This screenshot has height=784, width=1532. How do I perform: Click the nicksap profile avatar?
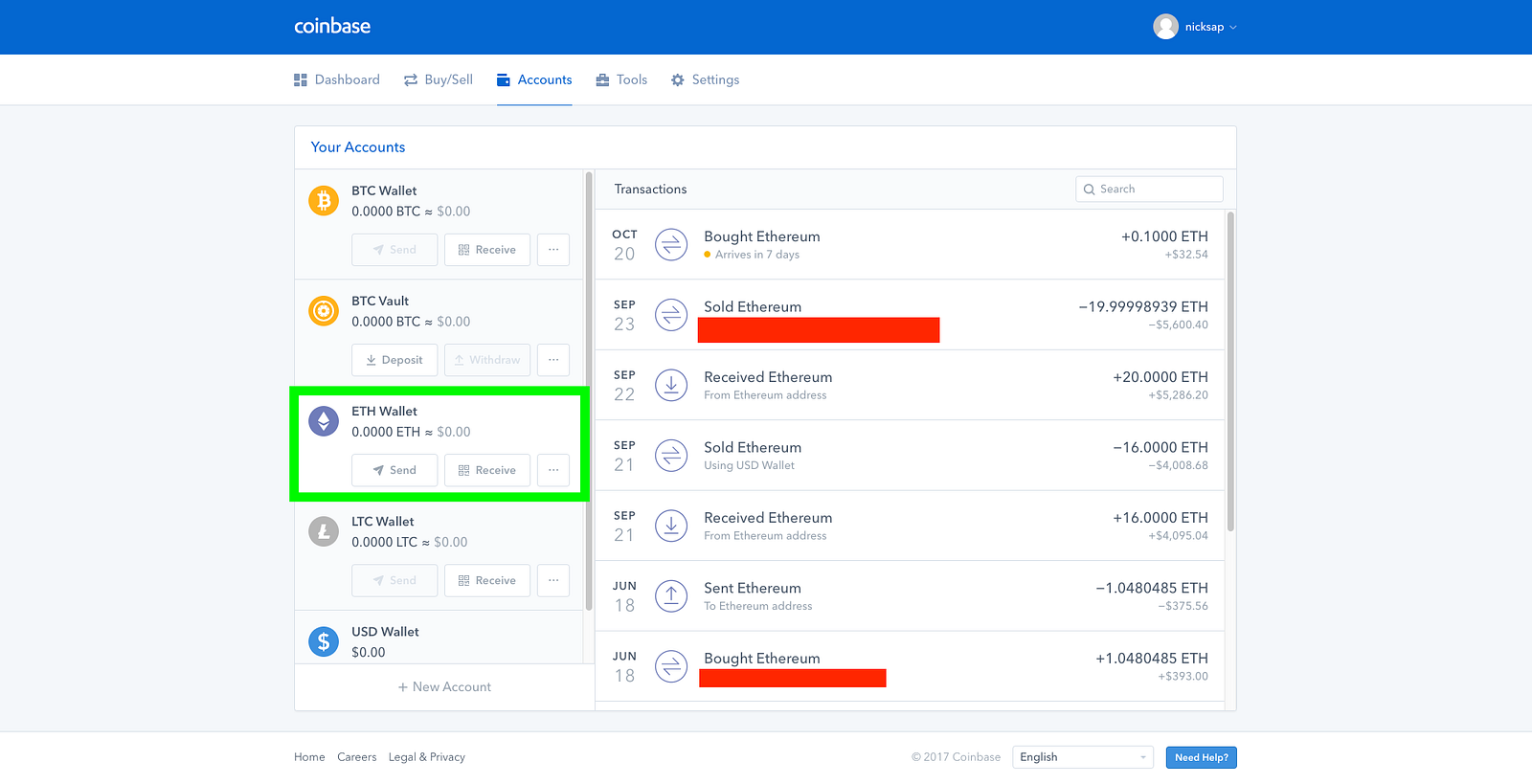(1165, 27)
